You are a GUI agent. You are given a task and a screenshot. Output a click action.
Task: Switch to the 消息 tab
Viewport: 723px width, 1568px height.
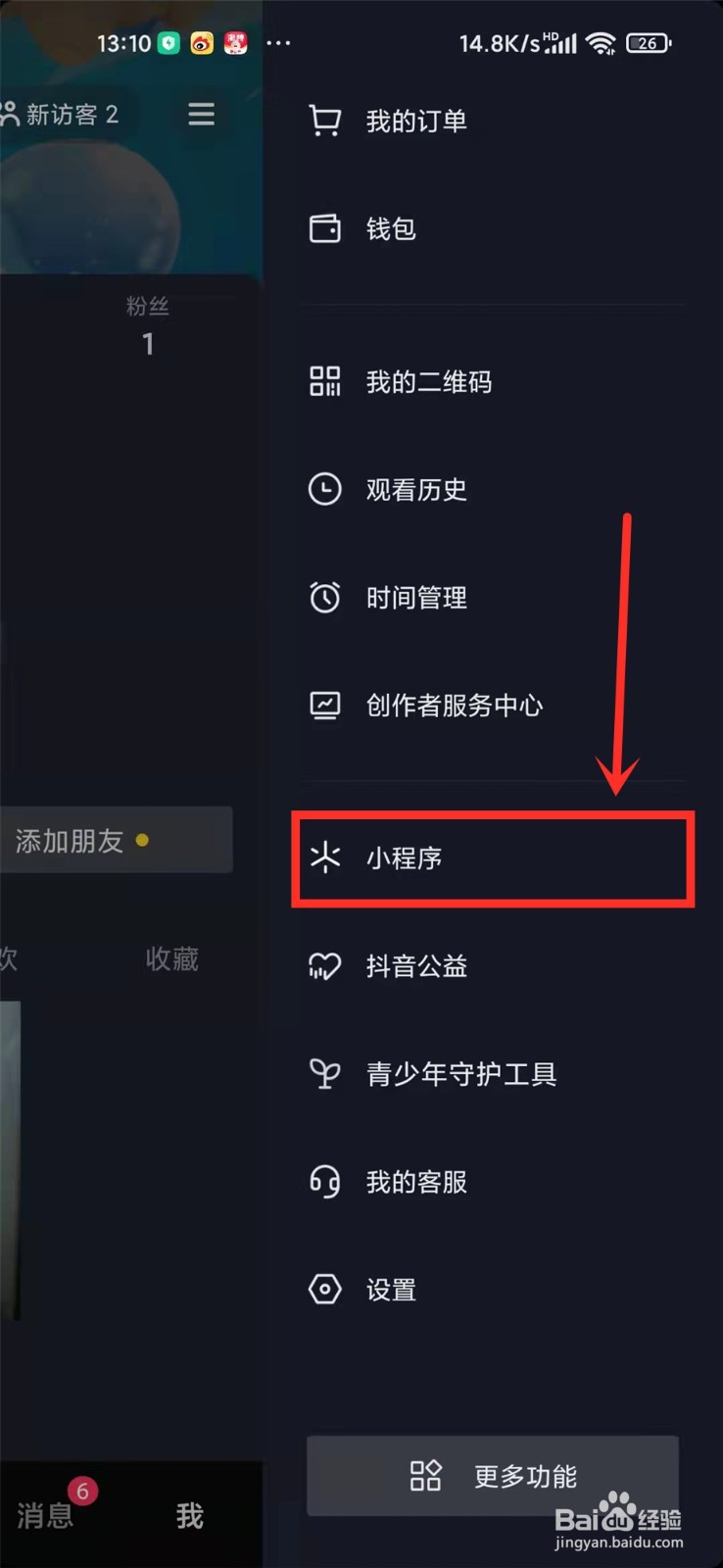(x=45, y=1516)
